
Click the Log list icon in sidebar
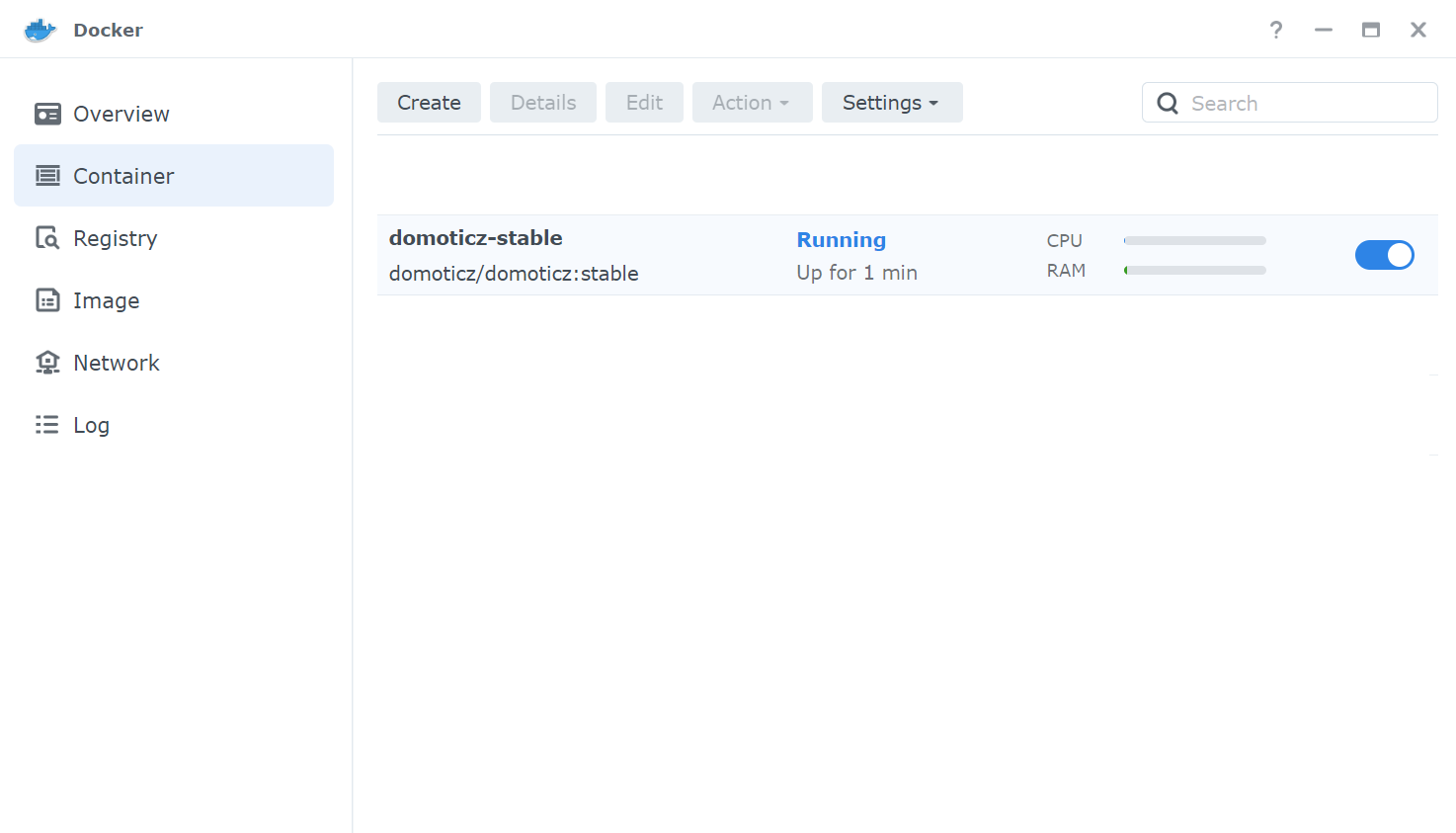pos(47,425)
